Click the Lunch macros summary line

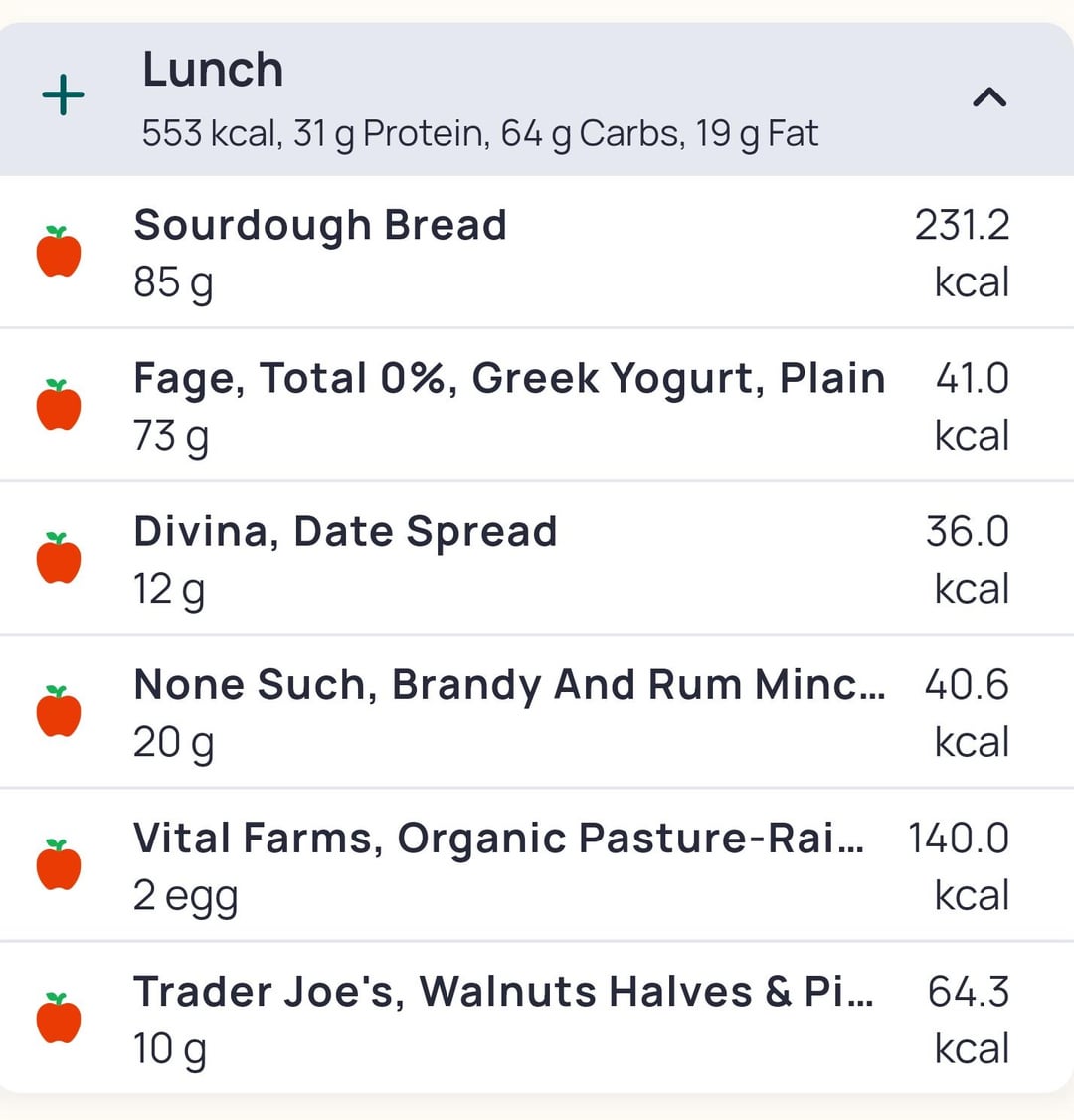click(479, 133)
